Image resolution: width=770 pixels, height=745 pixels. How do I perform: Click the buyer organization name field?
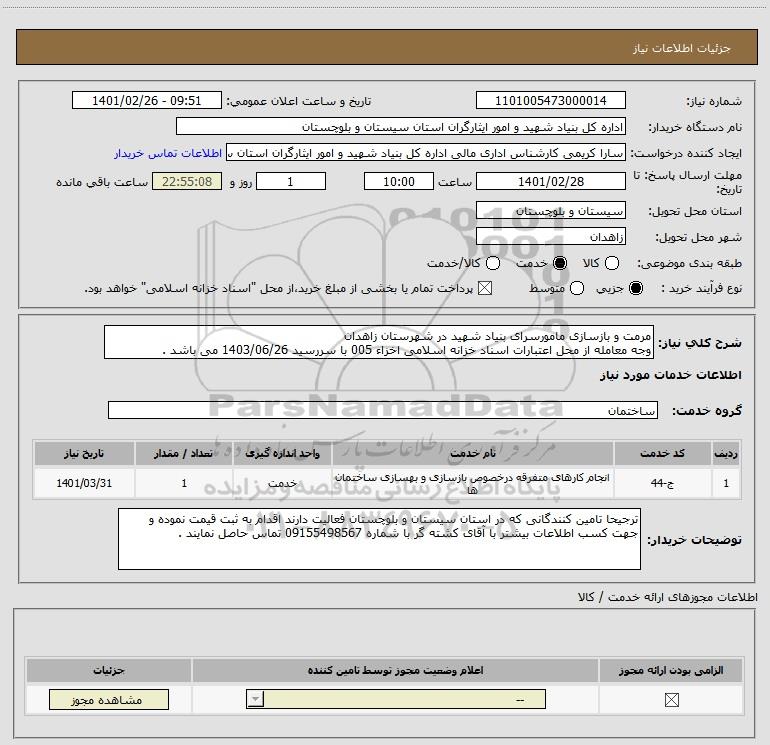click(x=401, y=126)
